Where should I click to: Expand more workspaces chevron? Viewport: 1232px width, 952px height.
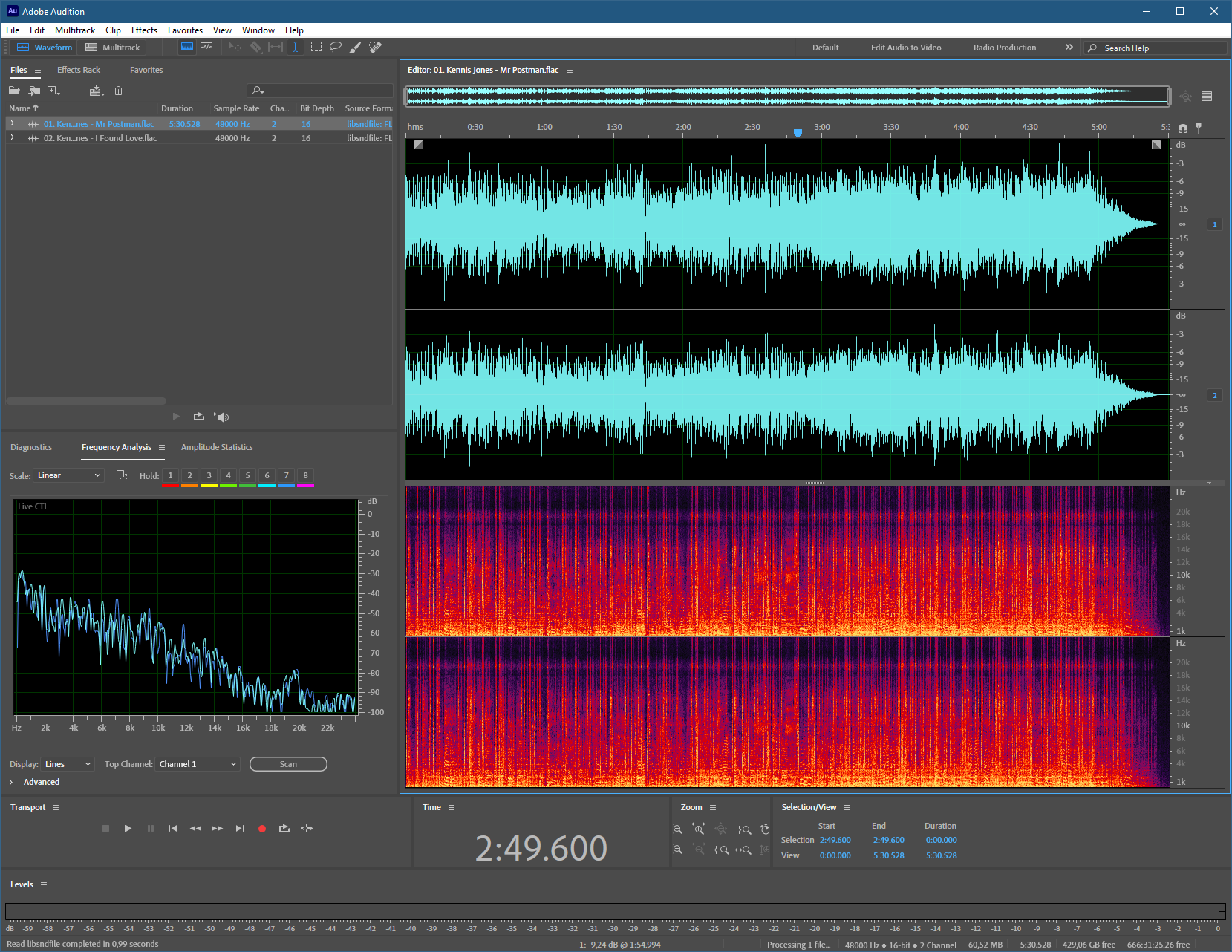1069,47
